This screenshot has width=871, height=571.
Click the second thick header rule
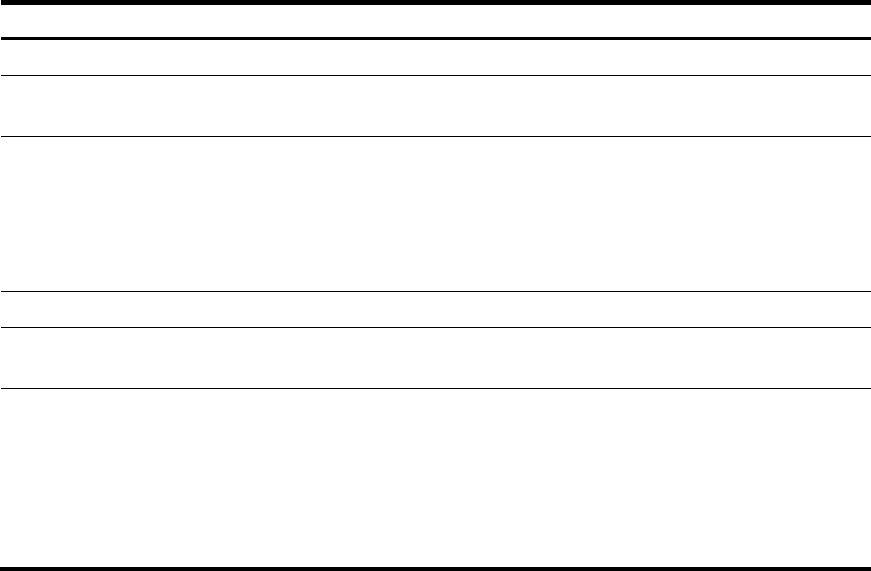pos(436,38)
